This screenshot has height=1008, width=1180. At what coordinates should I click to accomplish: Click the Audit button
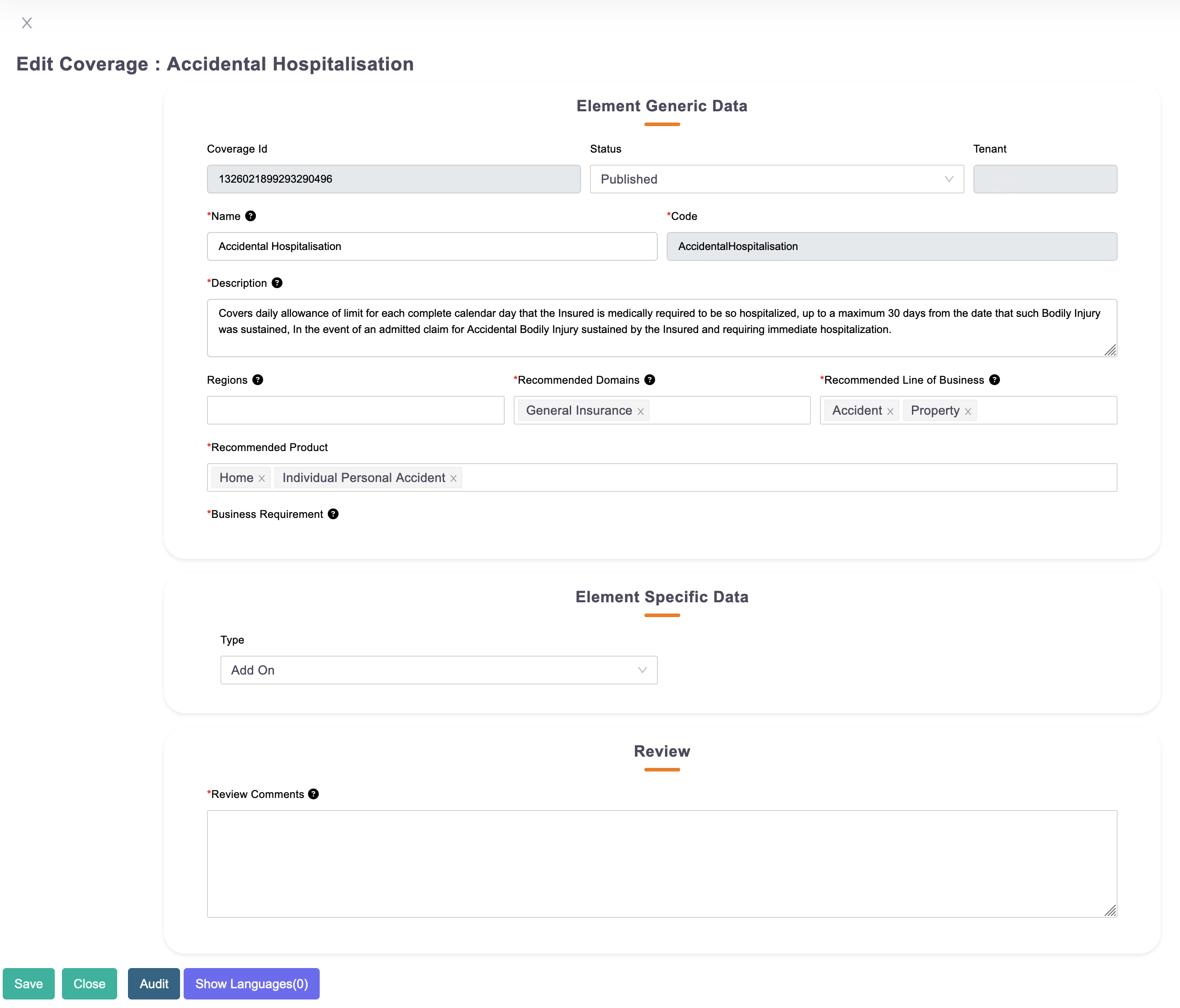154,983
